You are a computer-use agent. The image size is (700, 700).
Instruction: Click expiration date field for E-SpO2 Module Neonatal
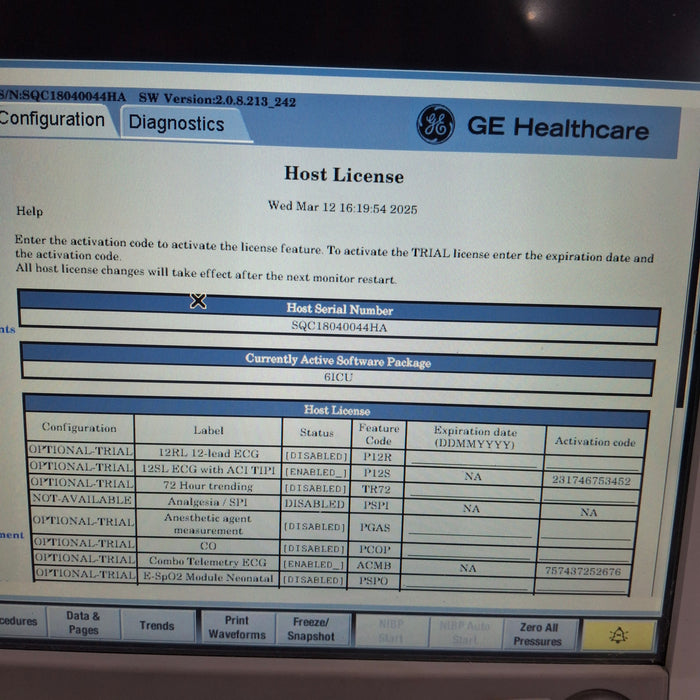[x=468, y=585]
